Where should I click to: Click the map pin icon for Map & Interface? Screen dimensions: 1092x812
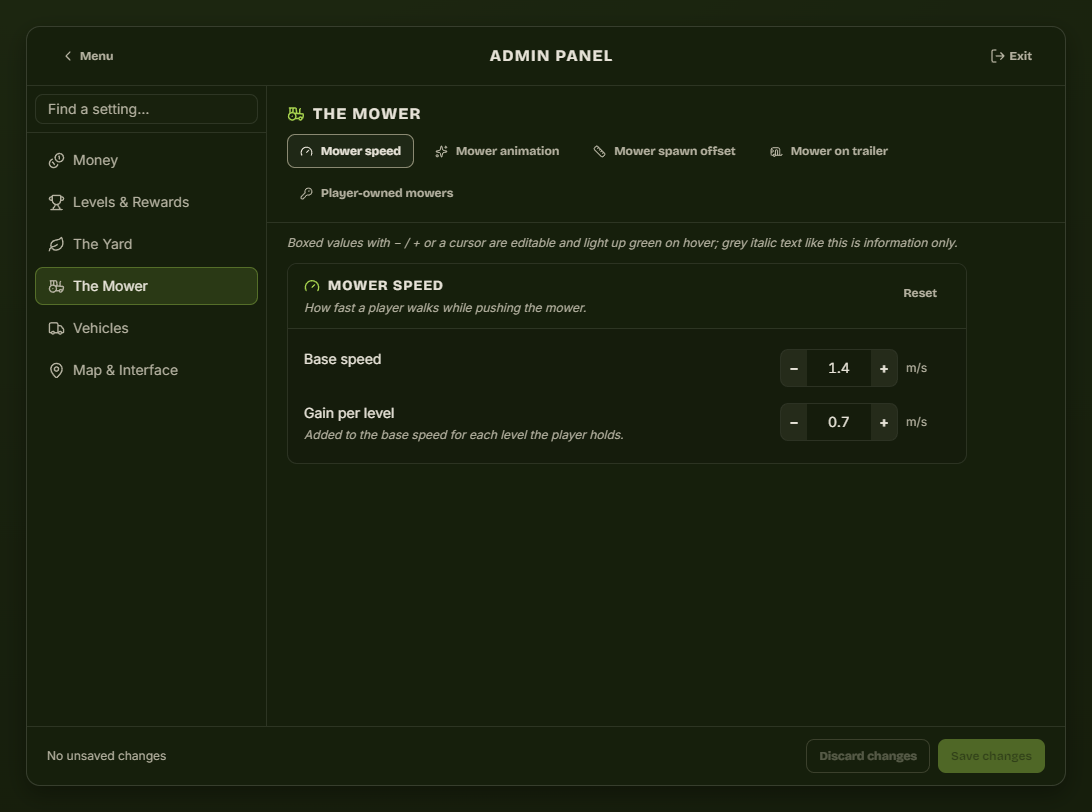(x=56, y=370)
